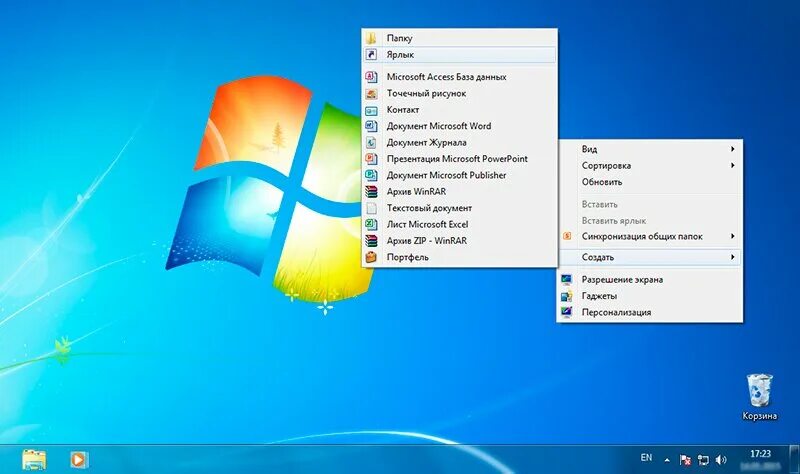The image size is (800, 474).
Task: Click the EN language indicator
Action: [646, 458]
